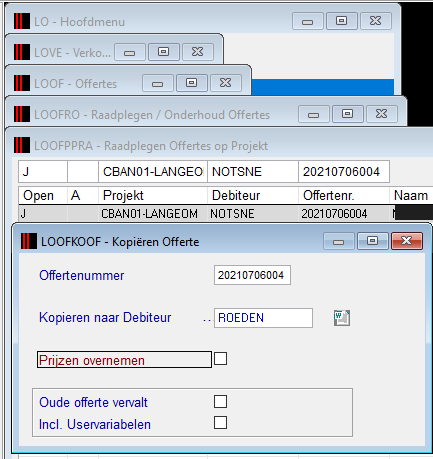Open lookup dots before Kopieren naar Debiteur field
The image size is (433, 459).
(207, 320)
